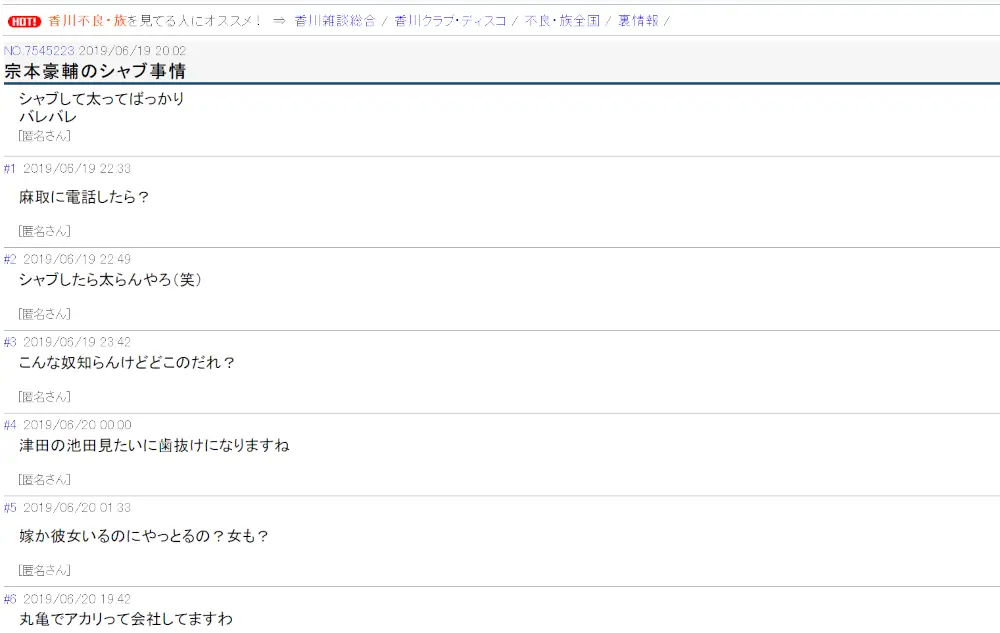This screenshot has height=633, width=1000.
Task: Select the 匿名さん name under reply #2
Action: pyautogui.click(x=44, y=314)
